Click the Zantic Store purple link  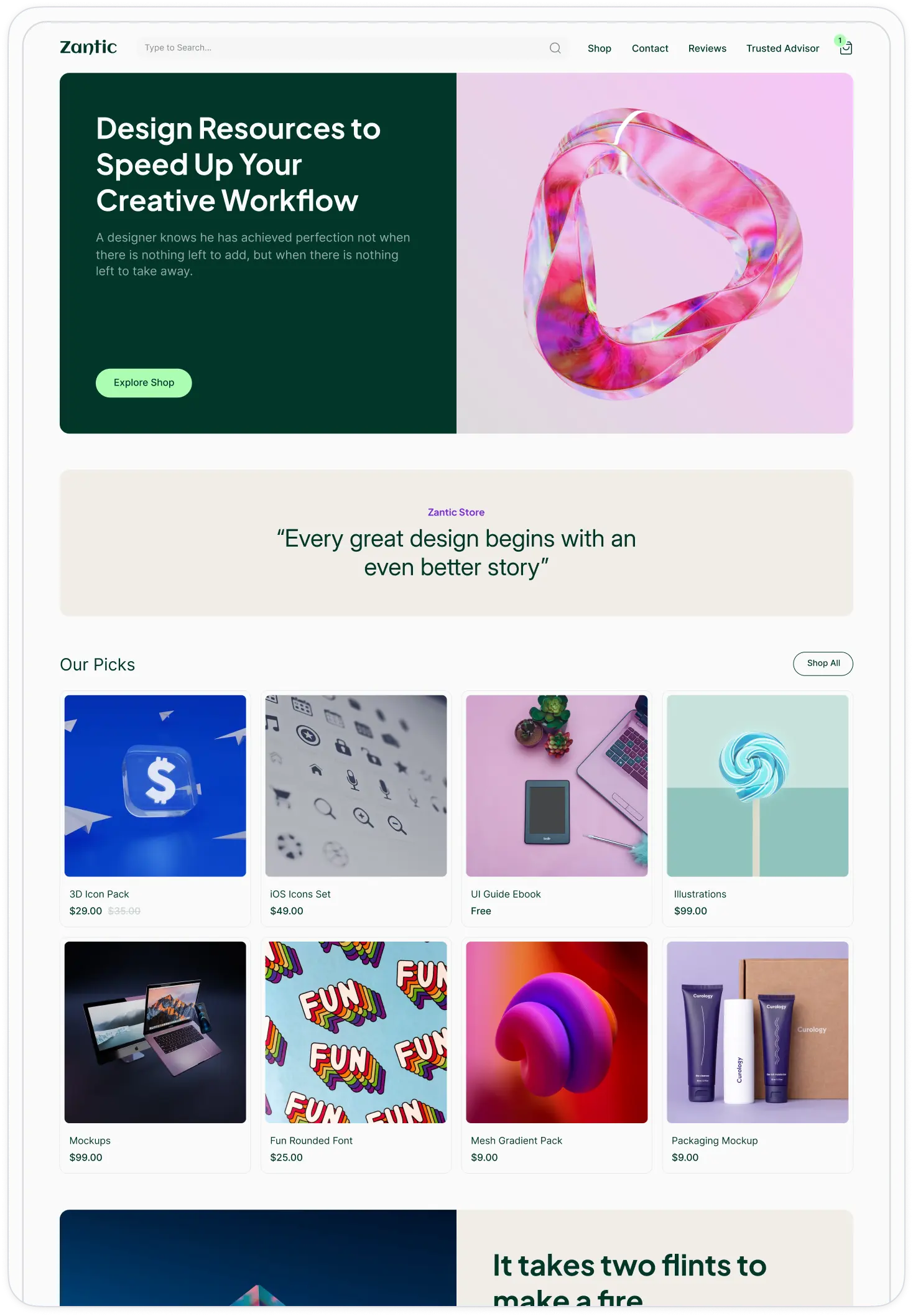click(x=456, y=512)
